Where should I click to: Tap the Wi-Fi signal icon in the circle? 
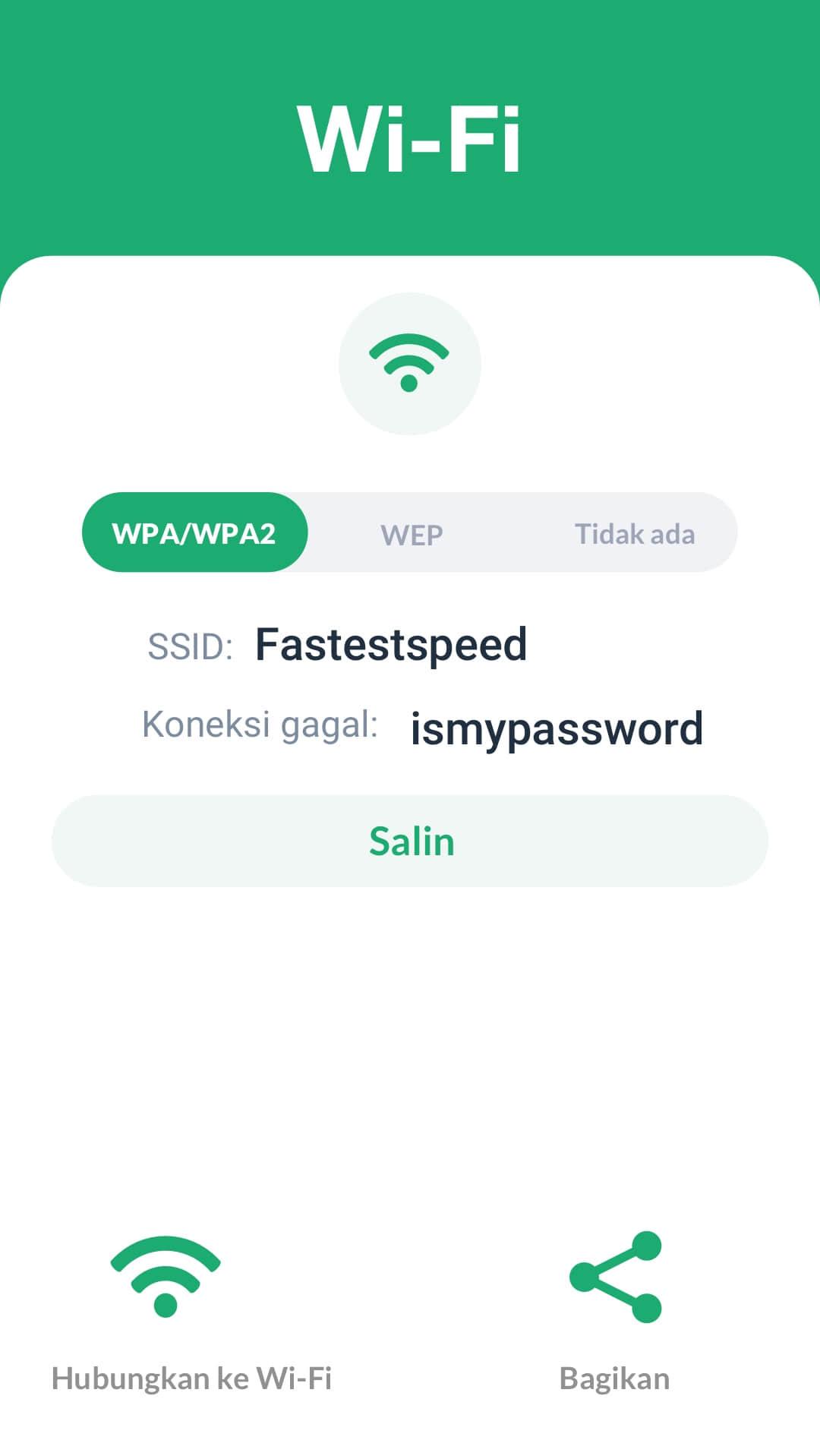[409, 363]
